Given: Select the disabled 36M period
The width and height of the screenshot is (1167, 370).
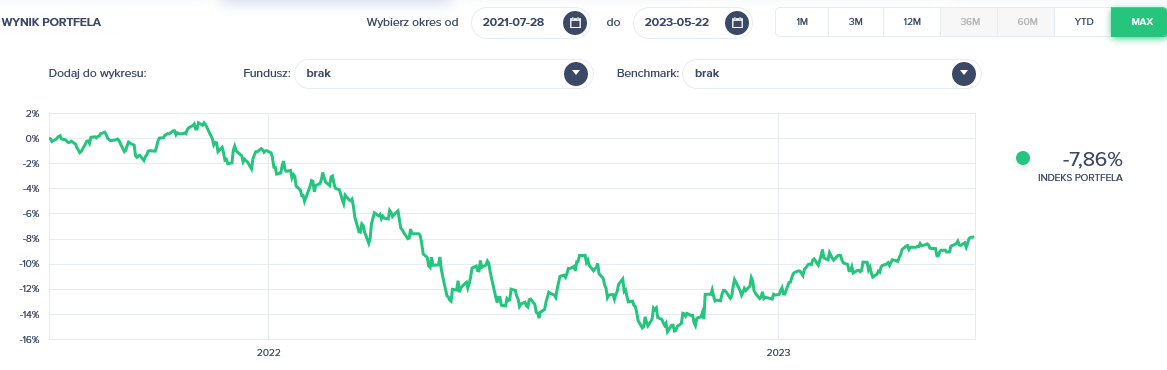Looking at the screenshot, I should tap(970, 22).
